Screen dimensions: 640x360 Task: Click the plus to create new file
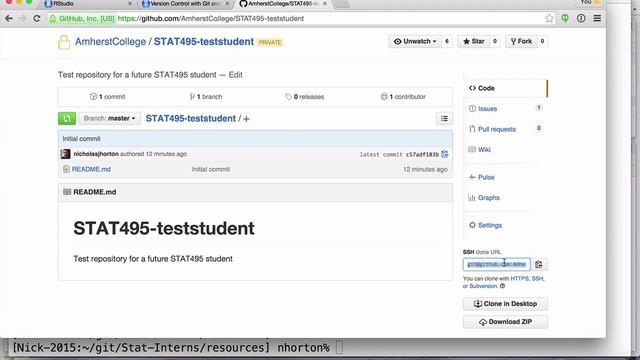click(246, 119)
